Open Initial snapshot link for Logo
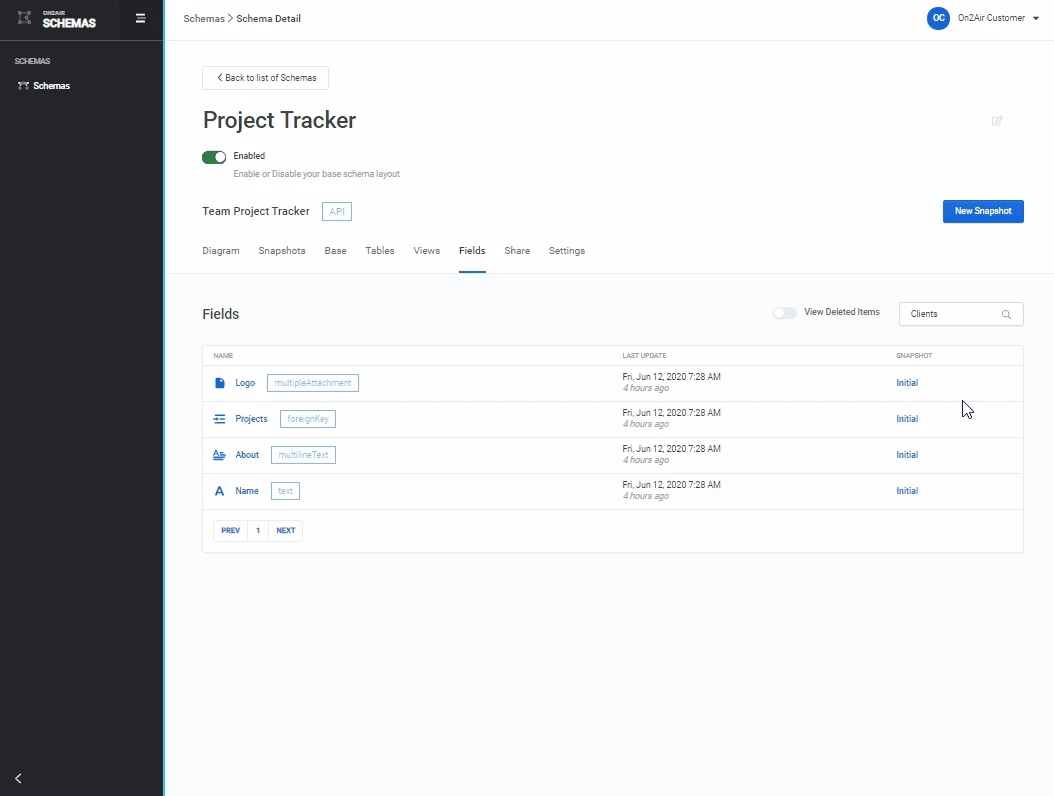Viewport: 1054px width, 796px height. (907, 383)
